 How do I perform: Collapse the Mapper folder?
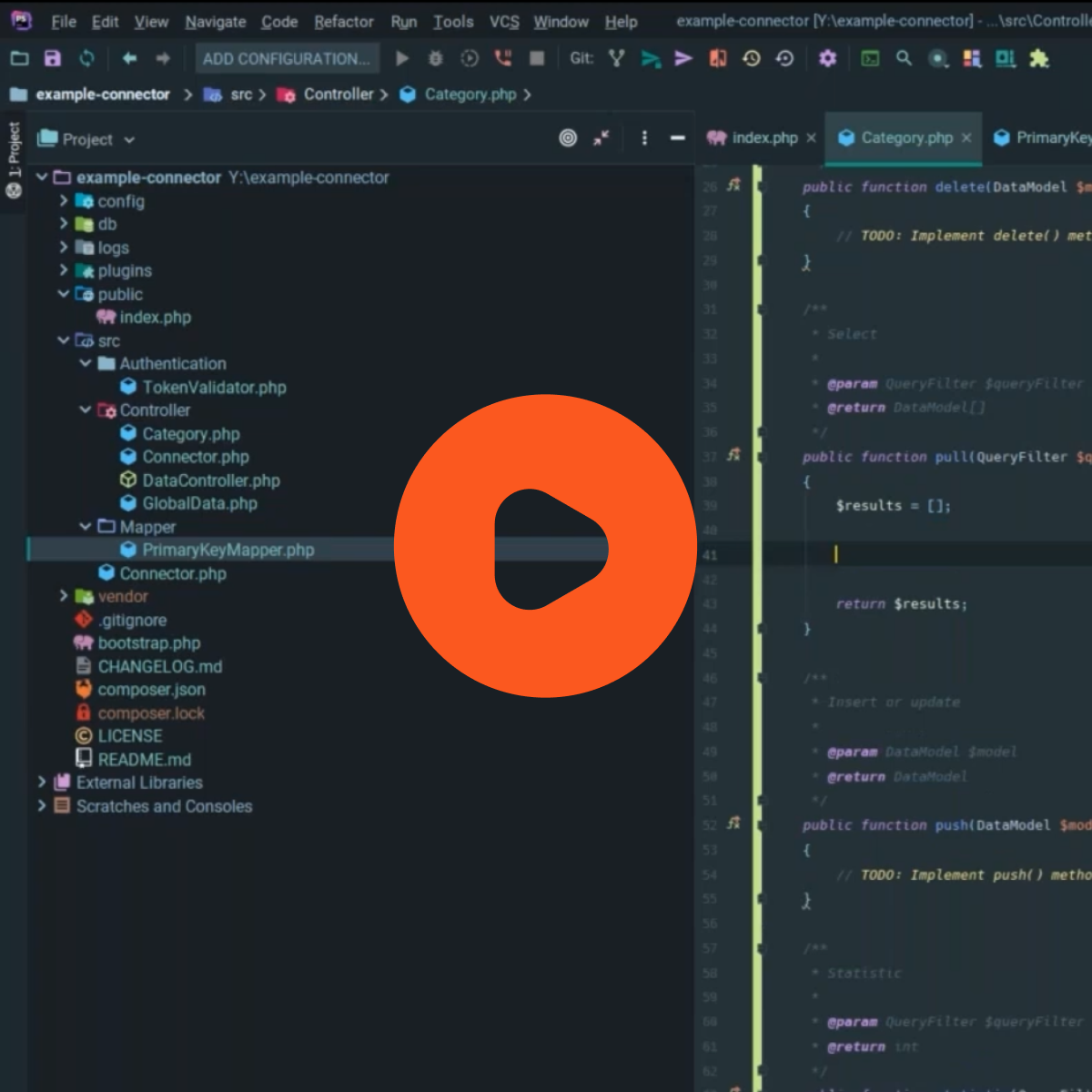tap(86, 526)
